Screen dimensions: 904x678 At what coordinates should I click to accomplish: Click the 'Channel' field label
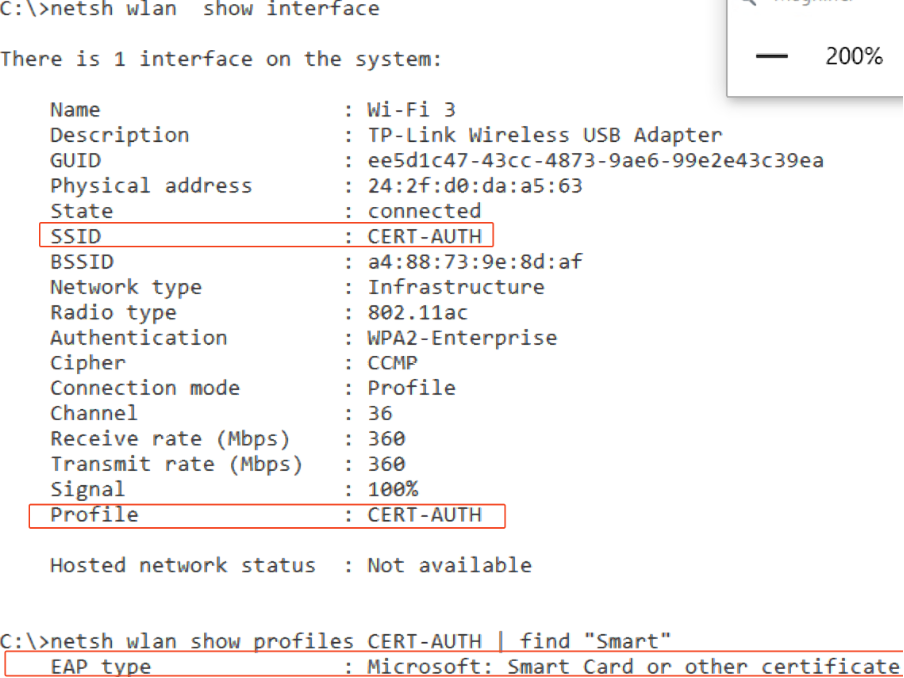95,413
